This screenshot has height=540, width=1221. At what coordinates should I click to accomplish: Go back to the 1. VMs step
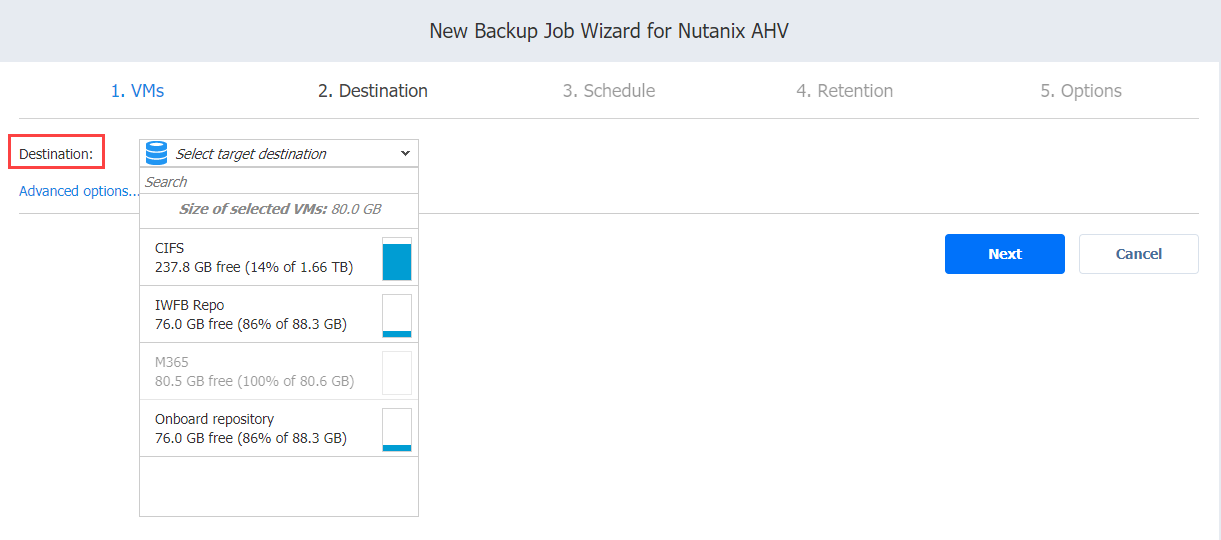click(x=137, y=91)
